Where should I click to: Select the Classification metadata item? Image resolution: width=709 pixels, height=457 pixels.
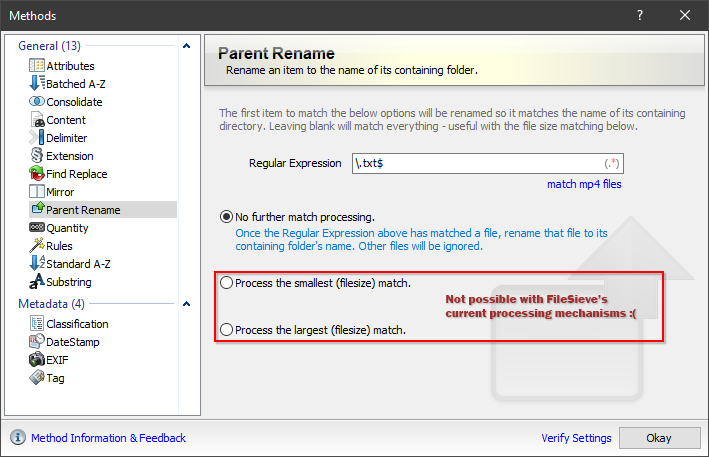(x=77, y=324)
